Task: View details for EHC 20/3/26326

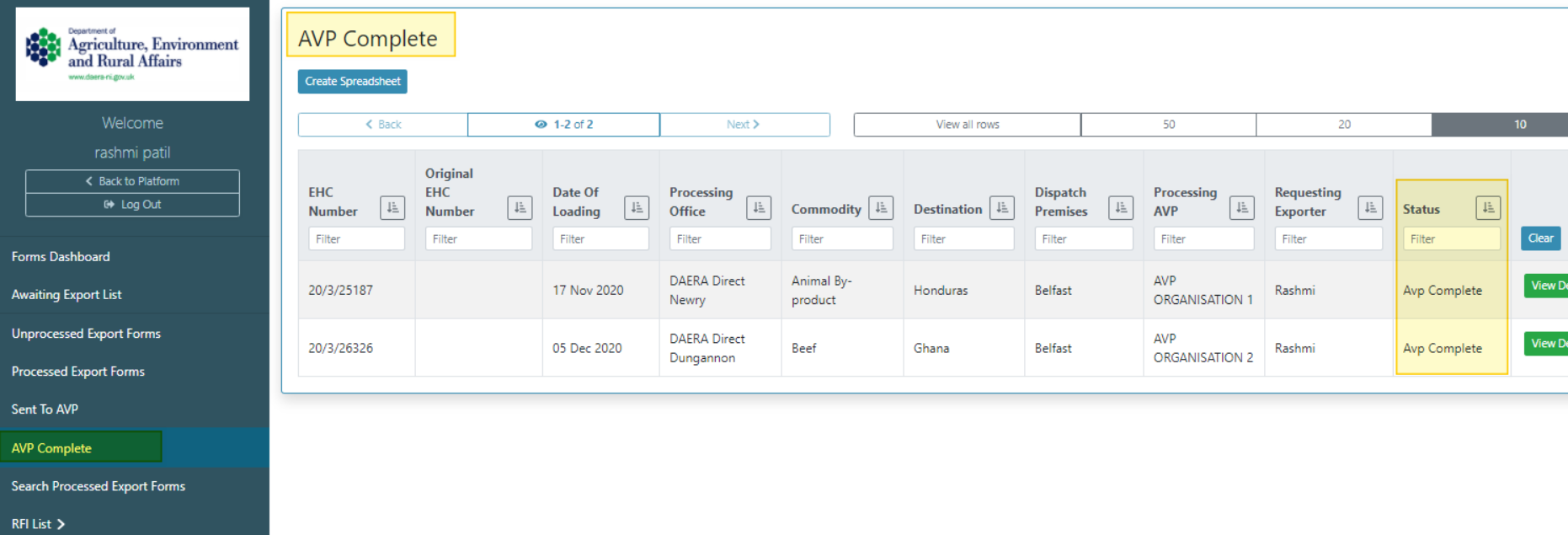Action: coord(1546,344)
